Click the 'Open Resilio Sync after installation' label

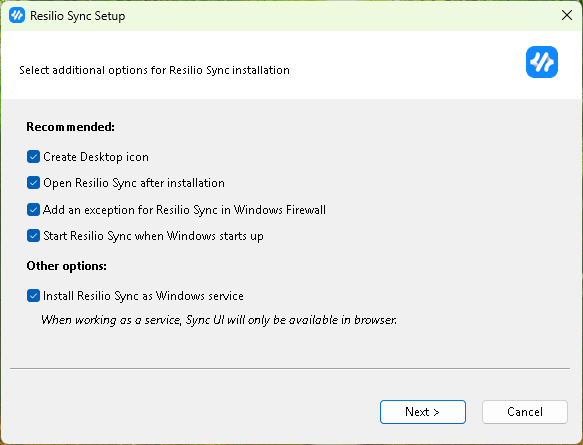(x=134, y=183)
